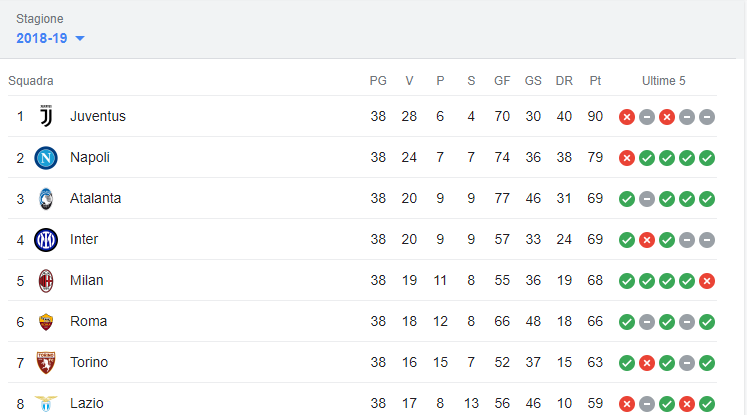
Task: Click the Lazio eagle crest icon
Action: click(46, 404)
